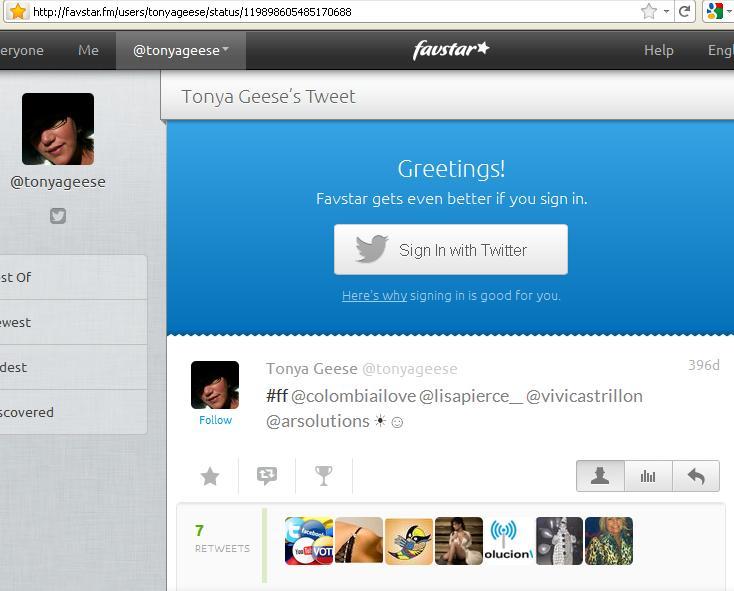The height and width of the screenshot is (591, 734).
Task: Click the grey star in the address bar
Action: [x=649, y=11]
